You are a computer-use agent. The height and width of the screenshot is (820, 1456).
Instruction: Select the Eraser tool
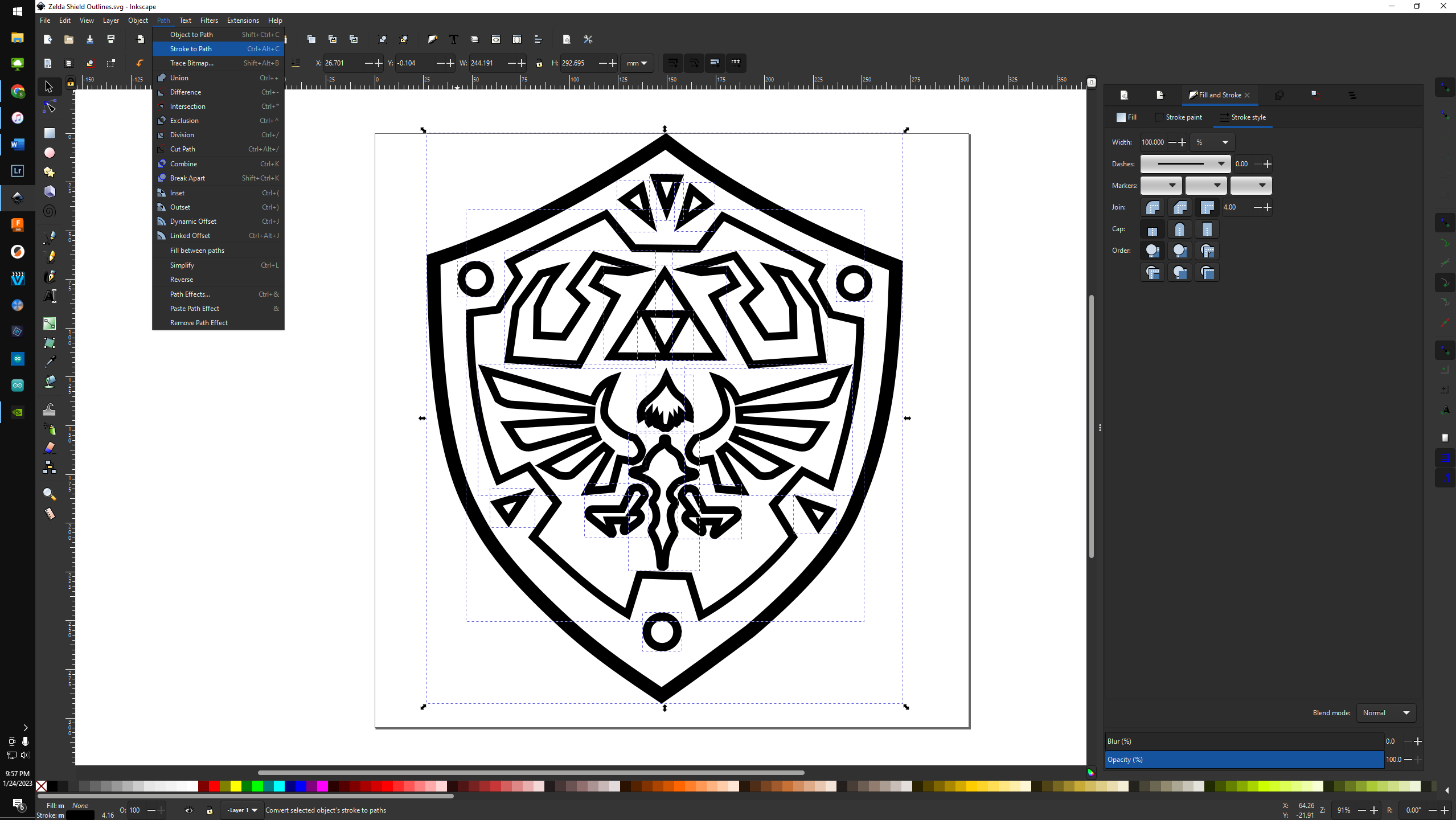click(x=50, y=448)
